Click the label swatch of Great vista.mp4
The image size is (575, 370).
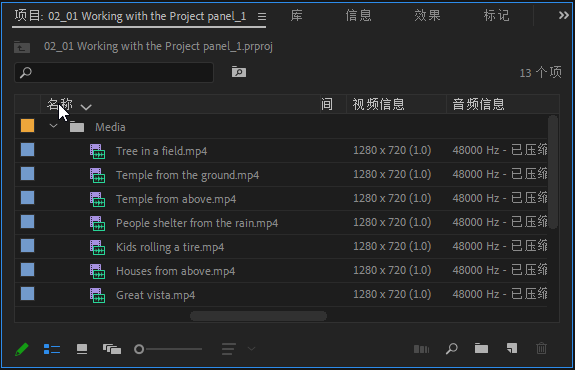[28, 294]
